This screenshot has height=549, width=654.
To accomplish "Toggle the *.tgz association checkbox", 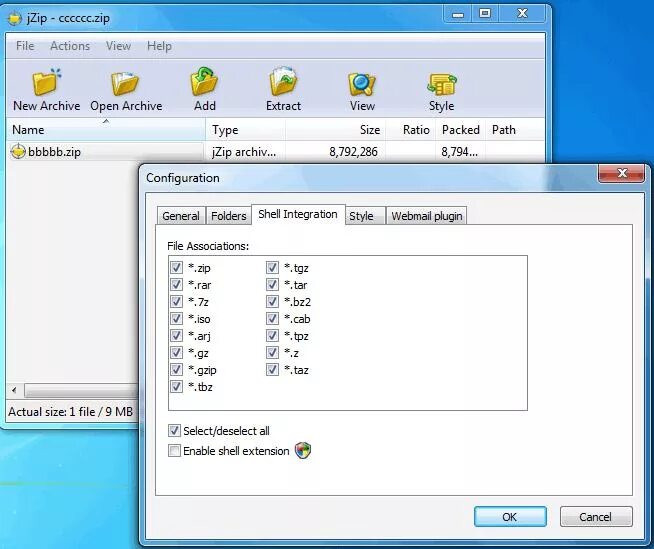I will tap(272, 267).
